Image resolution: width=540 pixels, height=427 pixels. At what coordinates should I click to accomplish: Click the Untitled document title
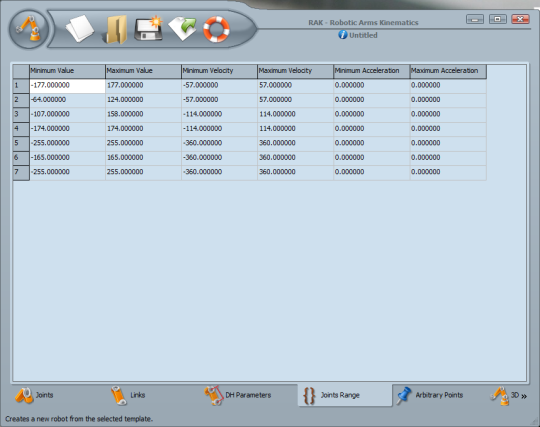pos(363,35)
